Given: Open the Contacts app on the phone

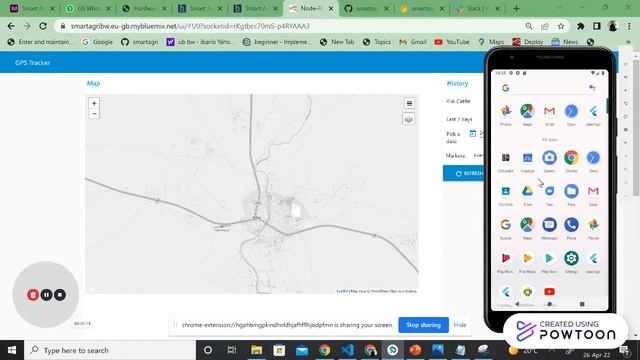Looking at the screenshot, I should click(x=505, y=191).
